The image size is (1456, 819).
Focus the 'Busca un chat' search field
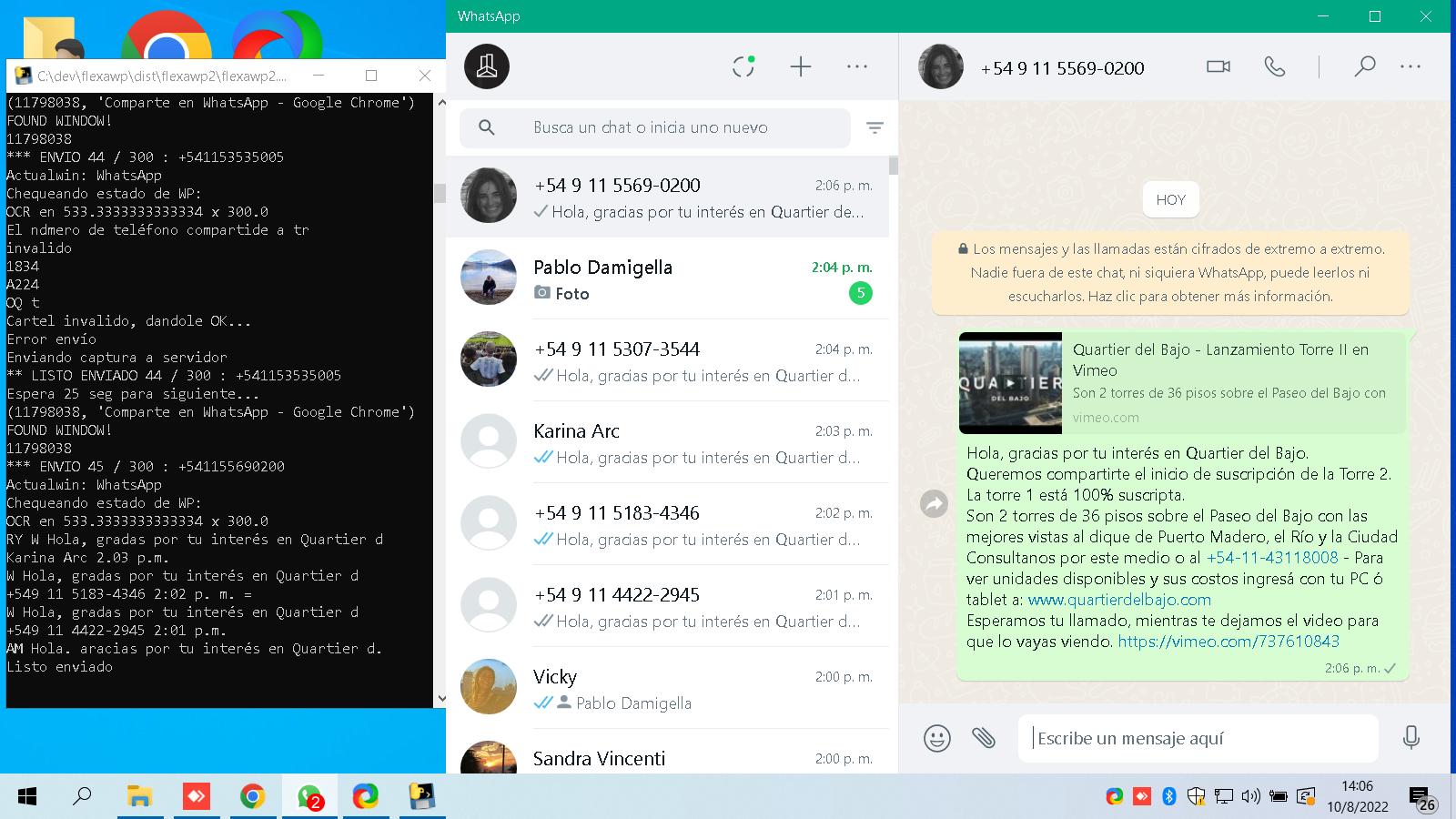655,127
